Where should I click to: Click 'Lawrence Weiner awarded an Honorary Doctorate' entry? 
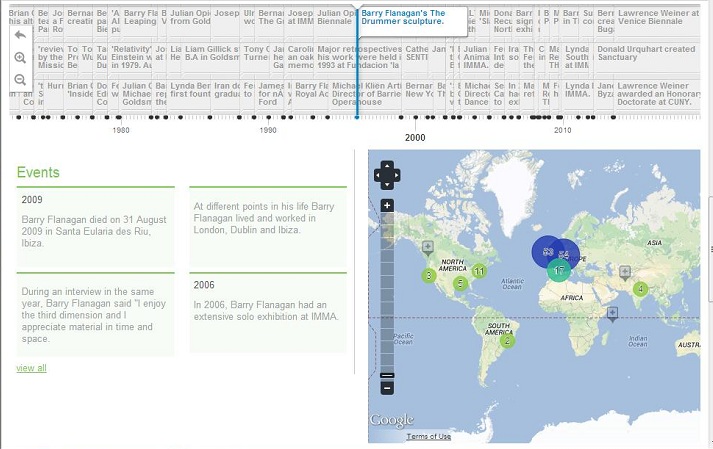(658, 94)
